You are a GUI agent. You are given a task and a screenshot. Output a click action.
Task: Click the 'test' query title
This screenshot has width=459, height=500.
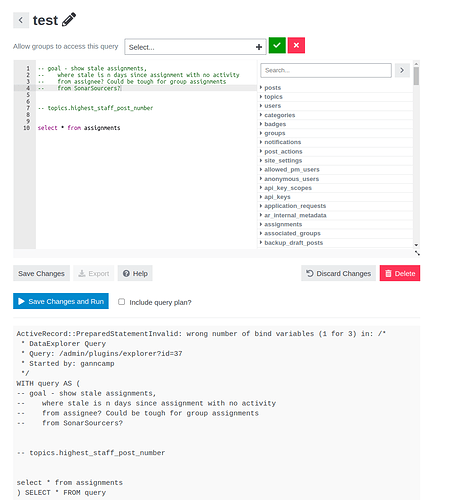pos(45,20)
